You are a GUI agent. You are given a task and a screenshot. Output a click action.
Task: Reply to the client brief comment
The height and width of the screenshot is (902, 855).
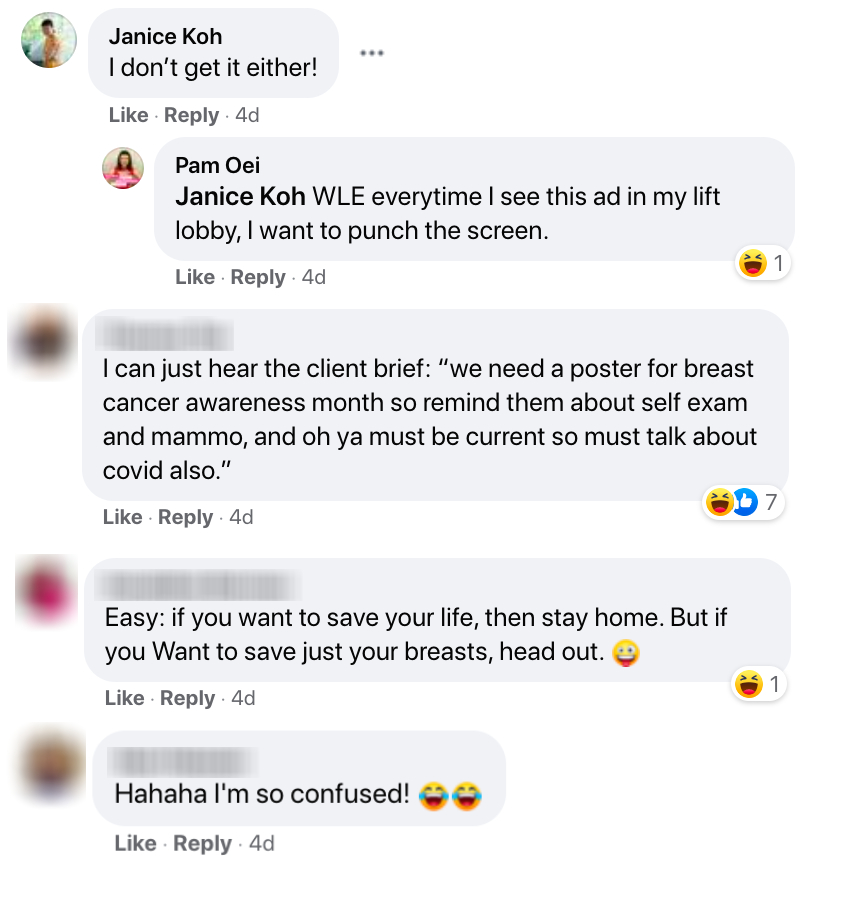[185, 517]
